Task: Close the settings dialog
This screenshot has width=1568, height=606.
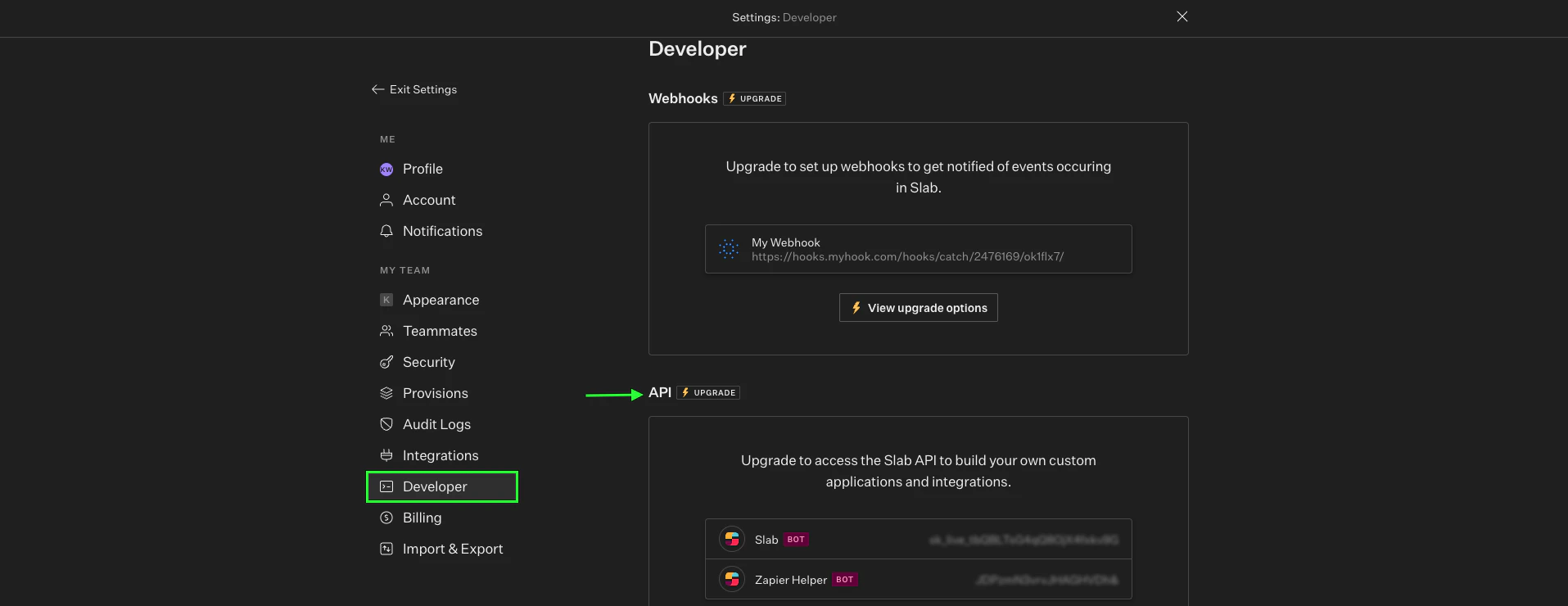Action: click(1182, 16)
